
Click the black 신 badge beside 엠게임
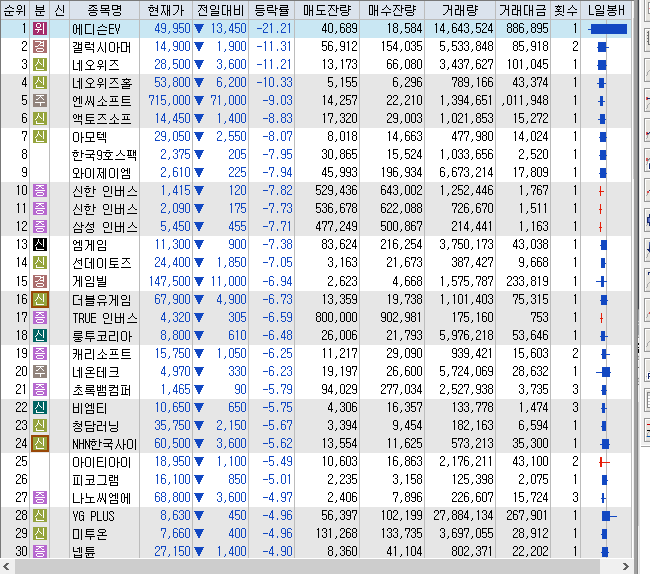[40, 245]
